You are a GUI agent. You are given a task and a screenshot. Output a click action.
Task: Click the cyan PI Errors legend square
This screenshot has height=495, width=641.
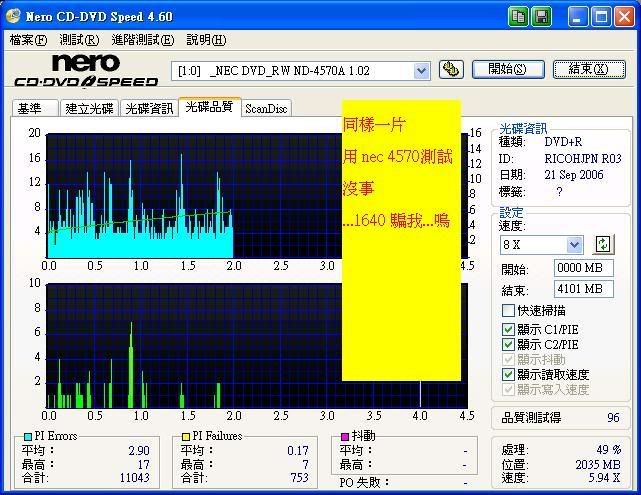[x=25, y=437]
